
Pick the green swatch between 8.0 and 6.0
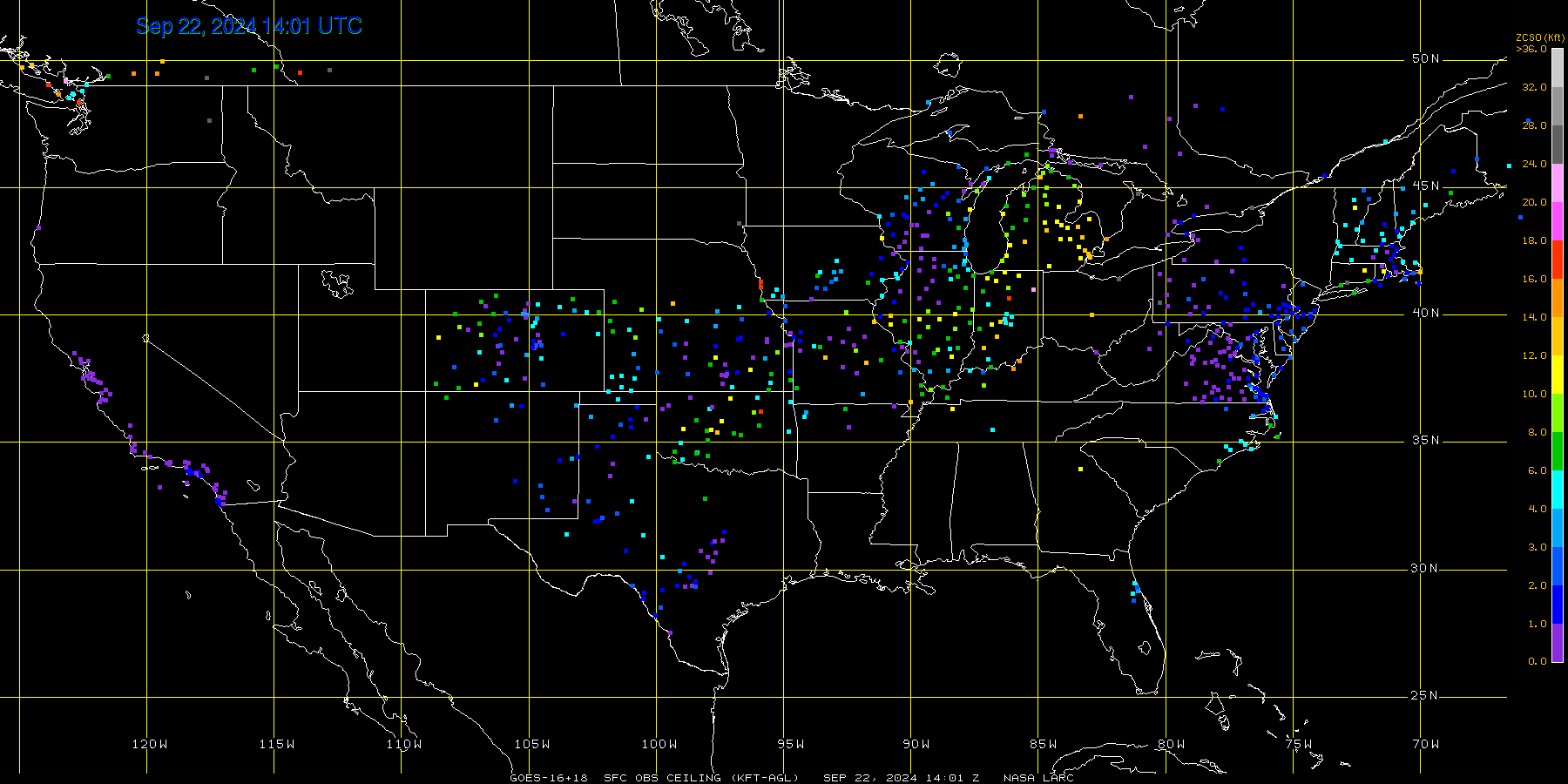click(x=1558, y=451)
